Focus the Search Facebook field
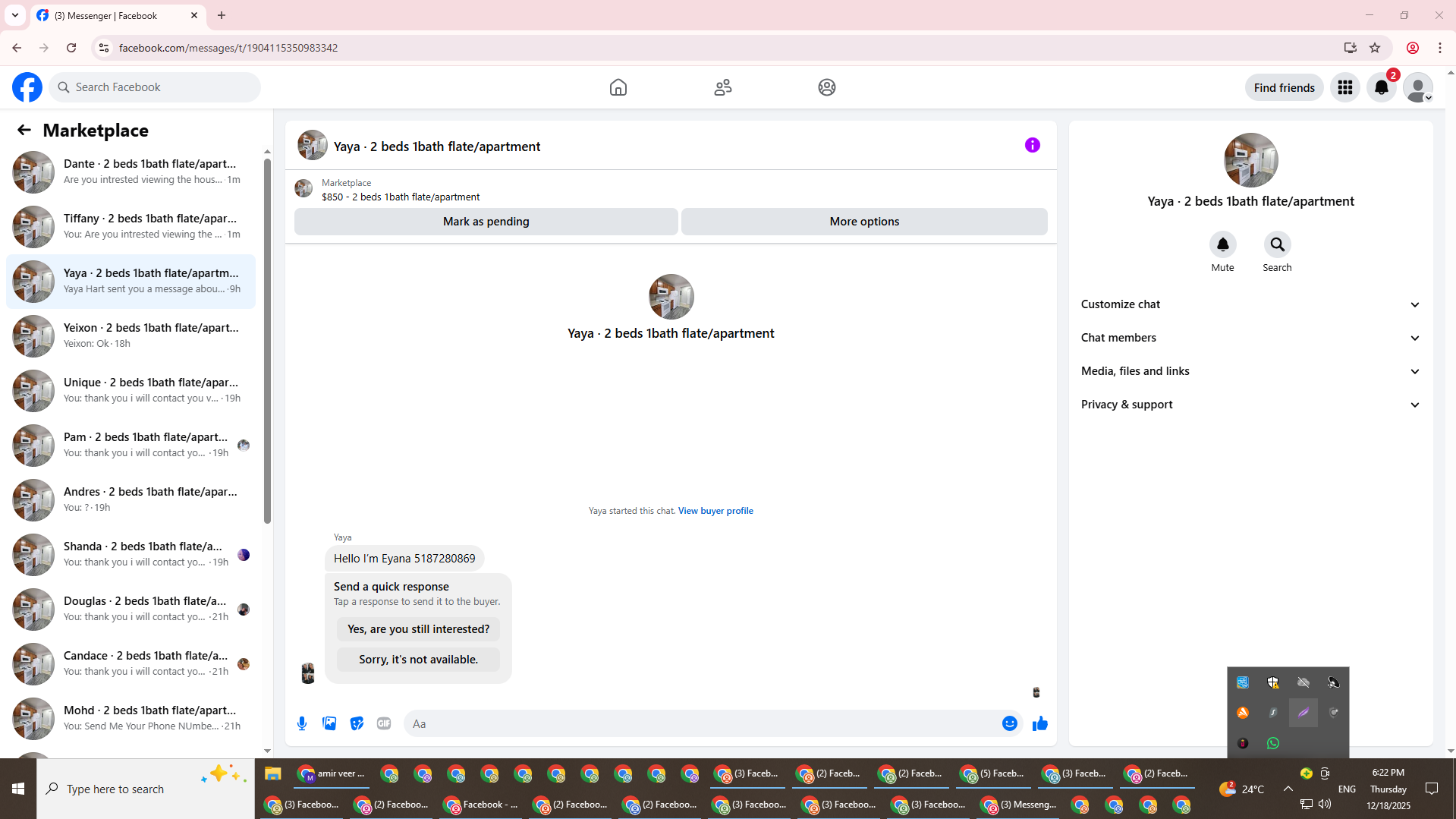Viewport: 1456px width, 819px height. coord(155,87)
